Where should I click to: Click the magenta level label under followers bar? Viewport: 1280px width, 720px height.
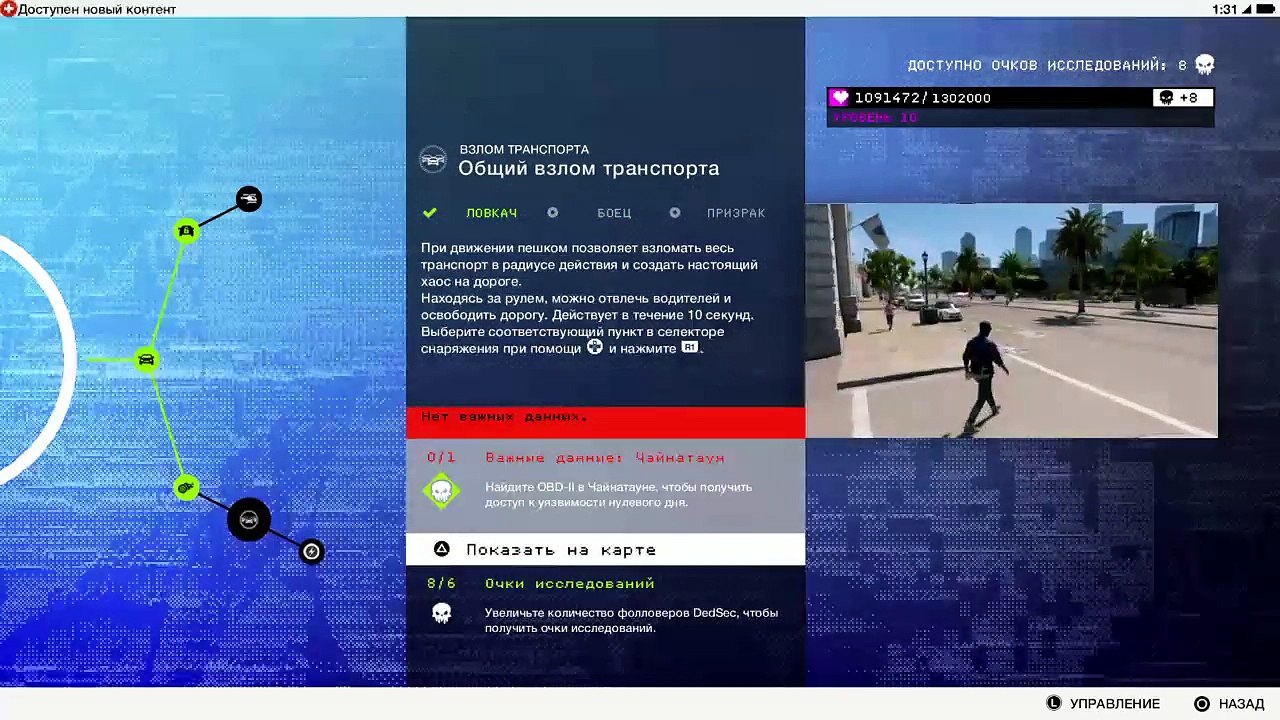[x=874, y=117]
